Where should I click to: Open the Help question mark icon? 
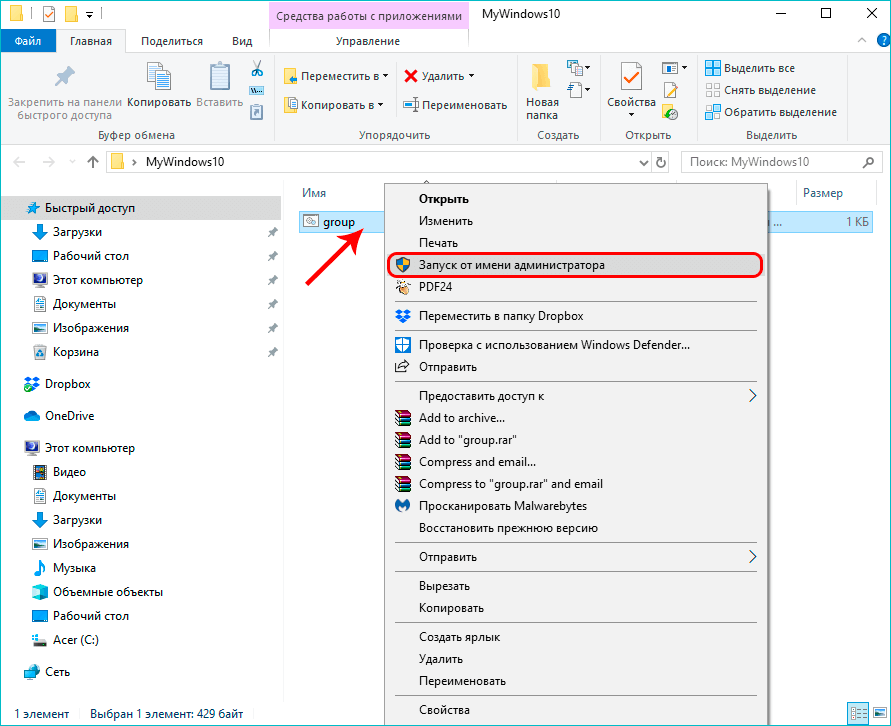(884, 40)
